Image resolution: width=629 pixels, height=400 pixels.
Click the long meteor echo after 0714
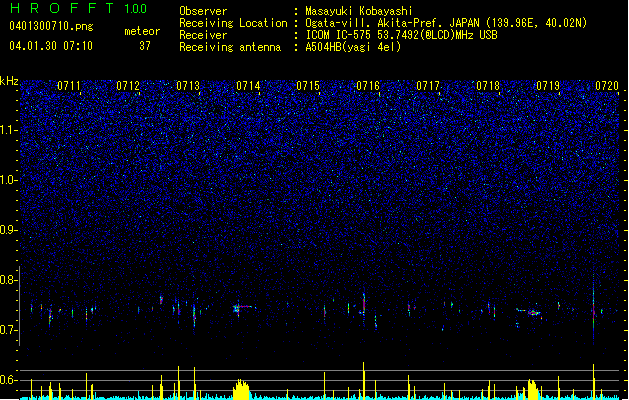coord(243,308)
